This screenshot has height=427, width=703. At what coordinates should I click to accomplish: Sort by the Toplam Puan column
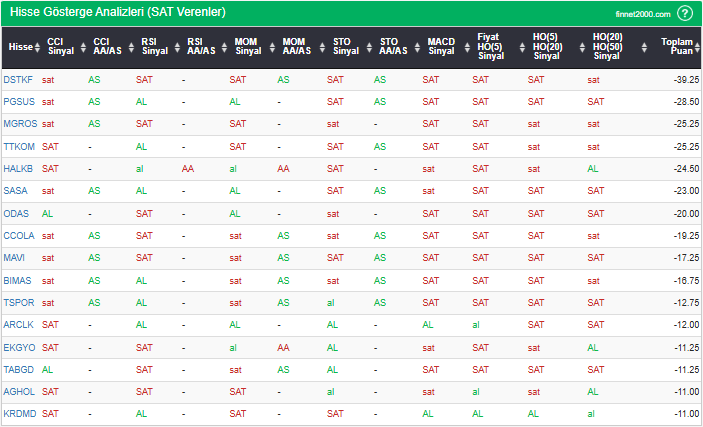click(x=679, y=46)
